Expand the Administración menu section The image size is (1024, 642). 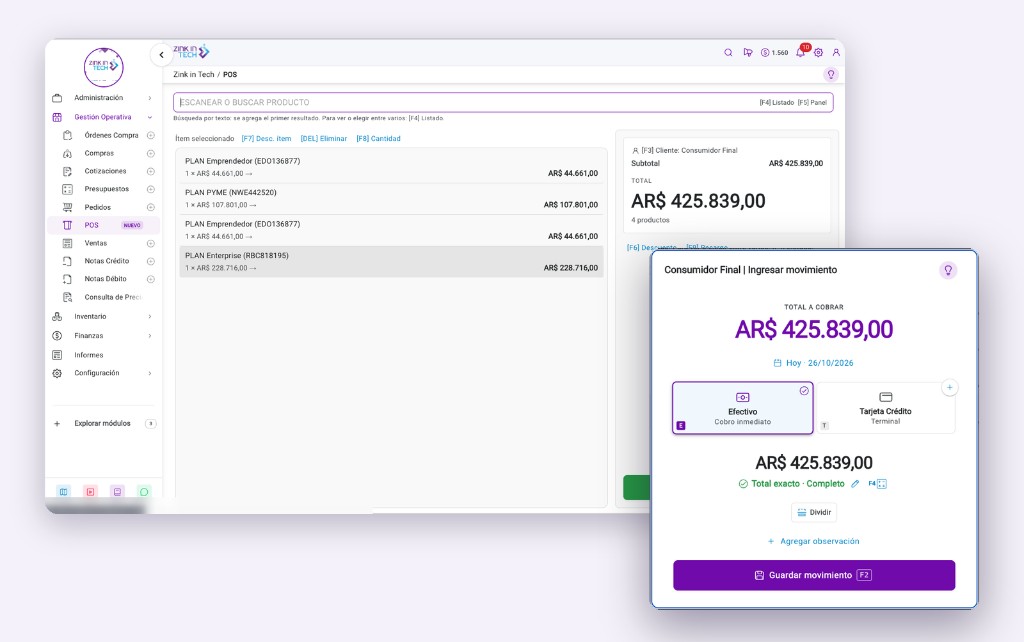click(103, 98)
